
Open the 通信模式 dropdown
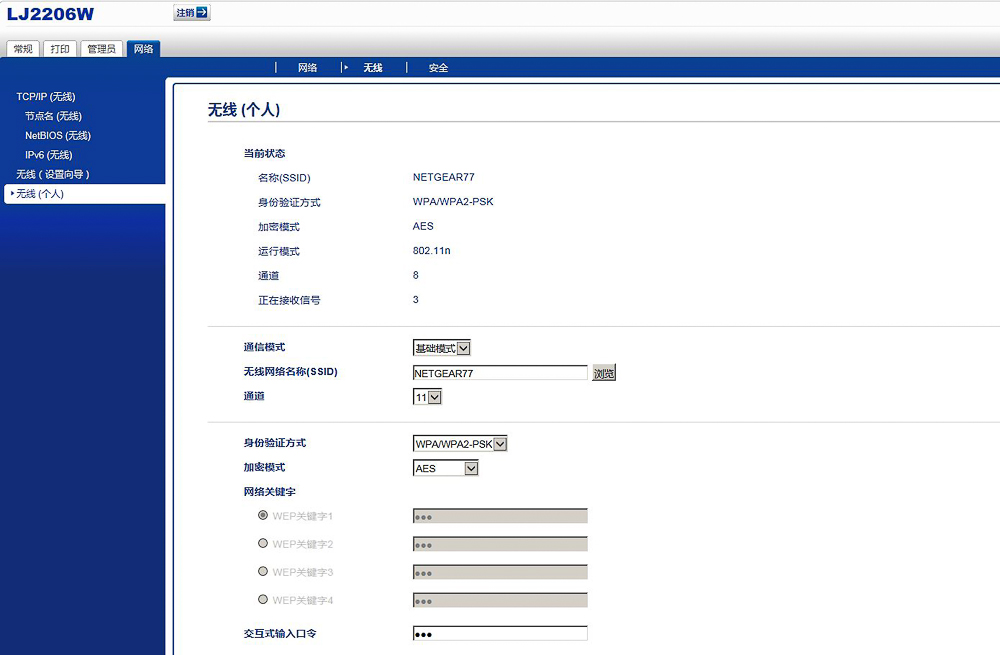point(441,348)
